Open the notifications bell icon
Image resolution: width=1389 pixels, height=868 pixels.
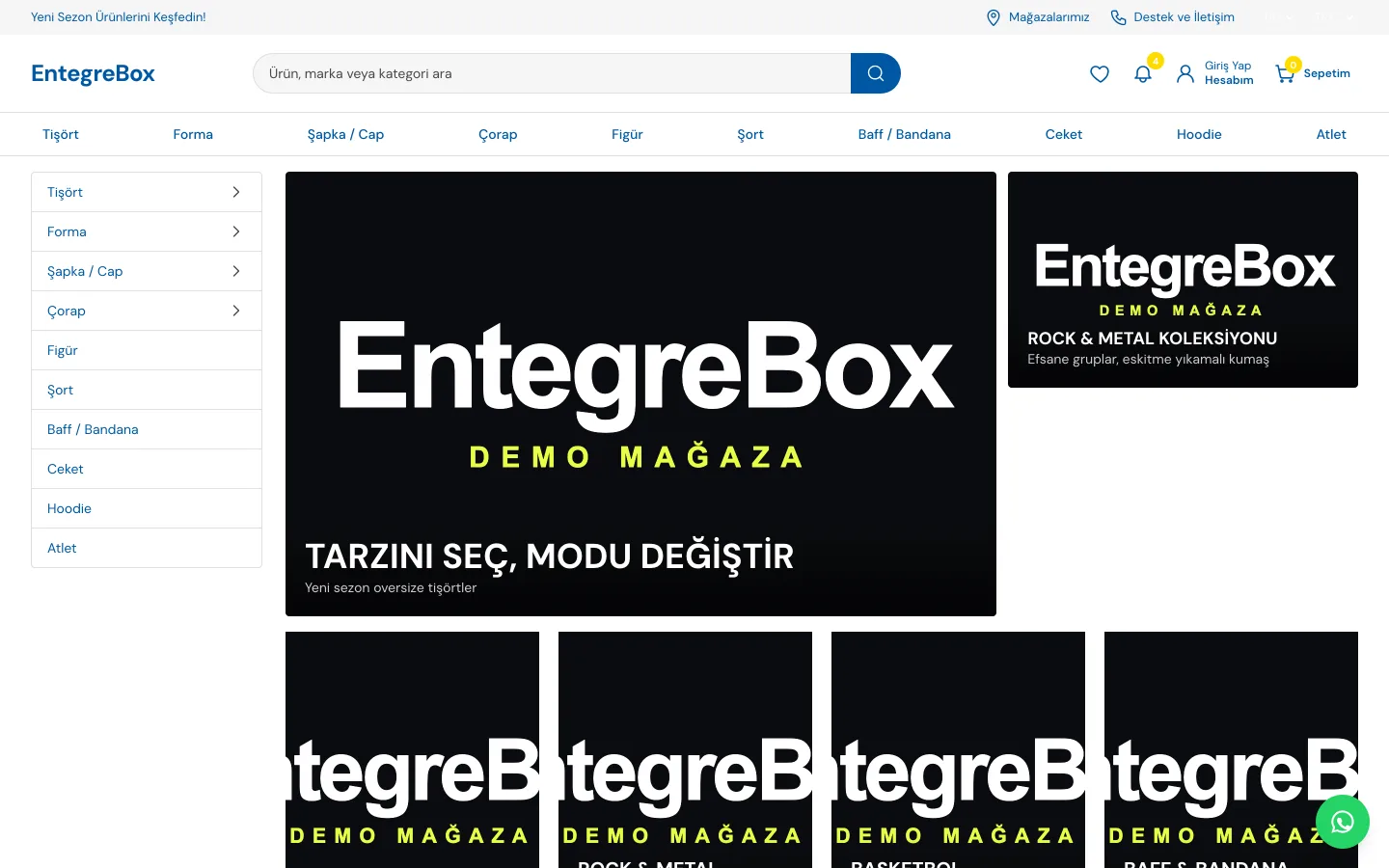tap(1143, 73)
